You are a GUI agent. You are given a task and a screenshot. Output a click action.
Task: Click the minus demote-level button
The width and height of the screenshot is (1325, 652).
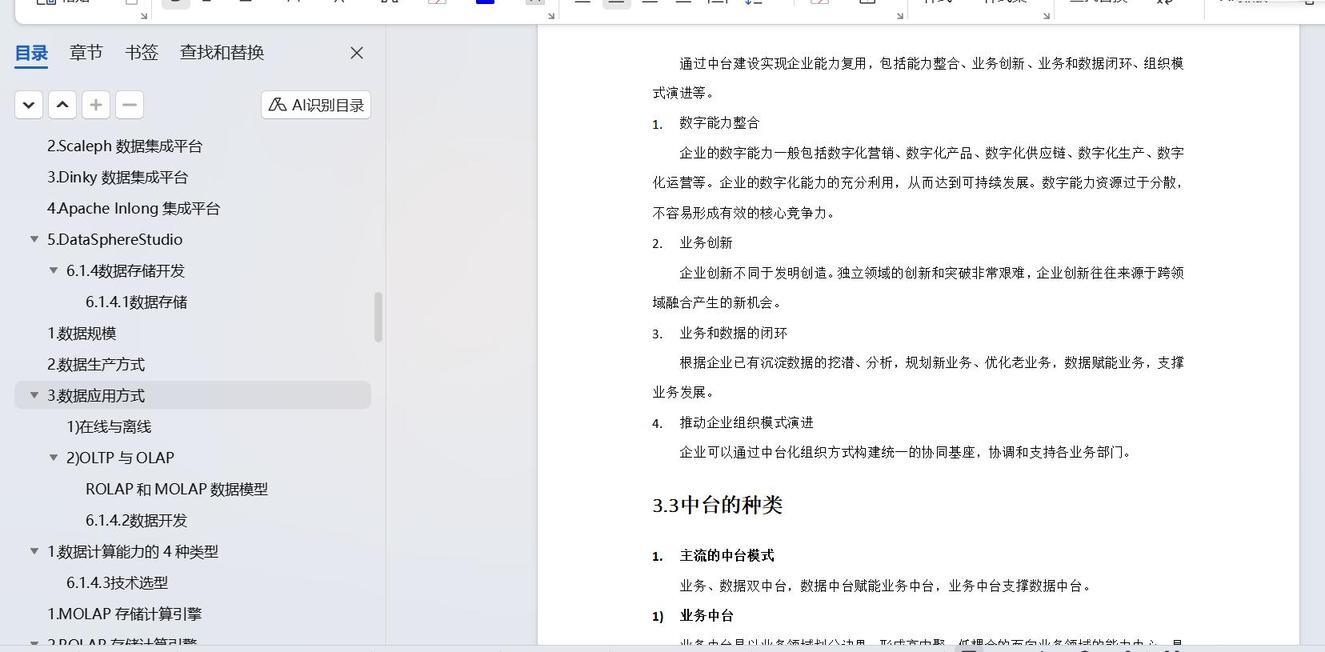click(x=129, y=104)
